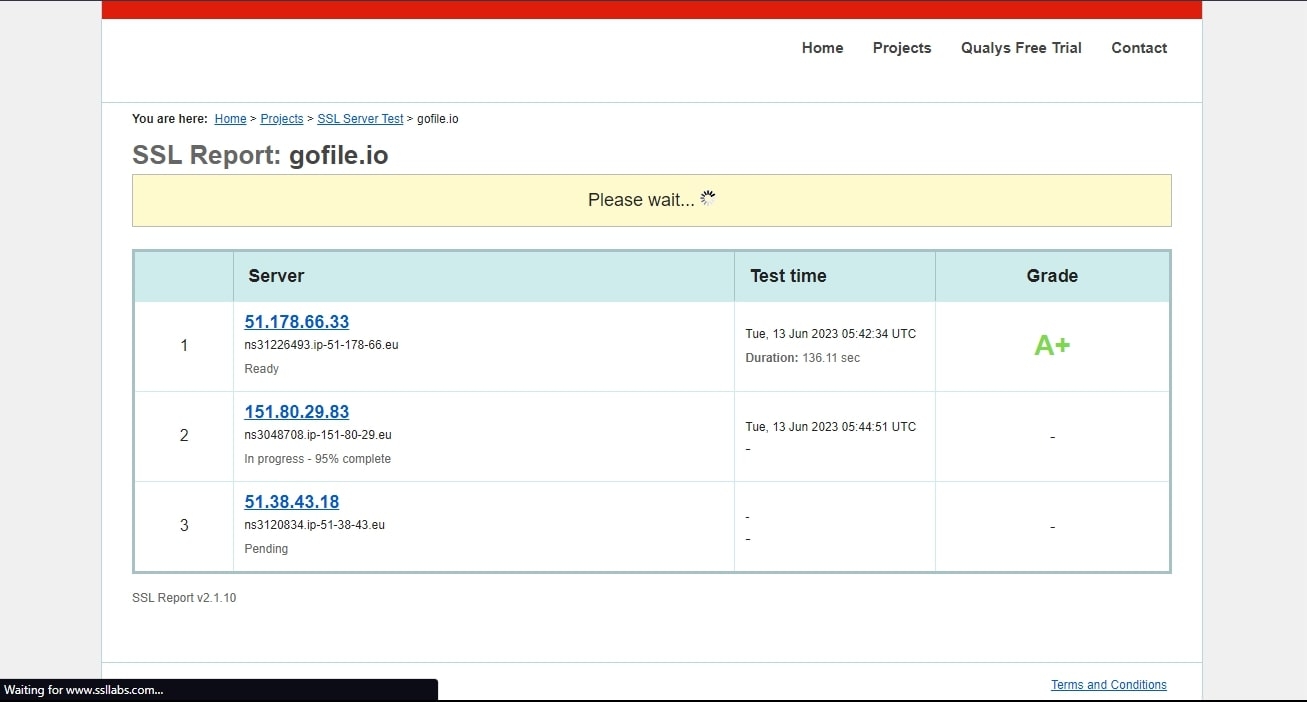Viewport: 1307px width, 702px height.
Task: Open Qualys Free Trial menu item
Action: [1021, 48]
